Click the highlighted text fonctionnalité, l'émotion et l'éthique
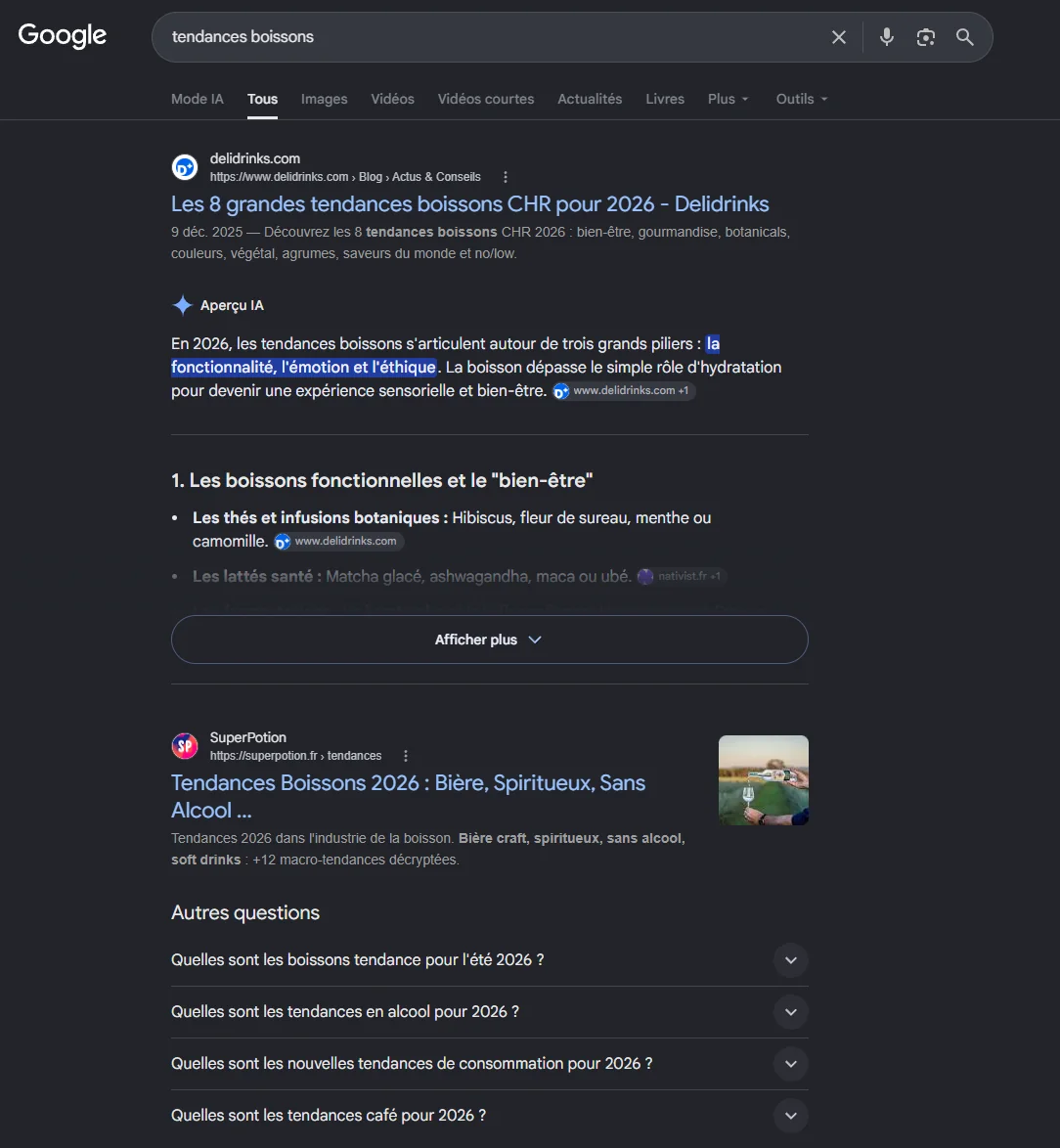1060x1148 pixels. click(x=303, y=367)
